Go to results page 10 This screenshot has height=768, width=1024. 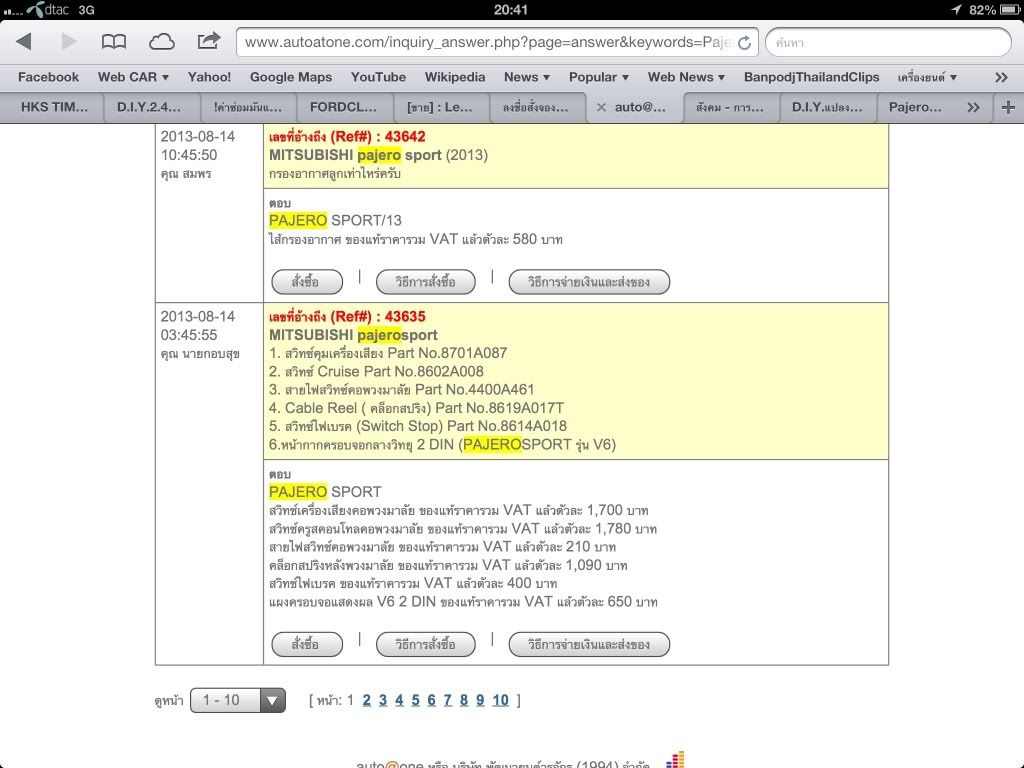point(500,700)
